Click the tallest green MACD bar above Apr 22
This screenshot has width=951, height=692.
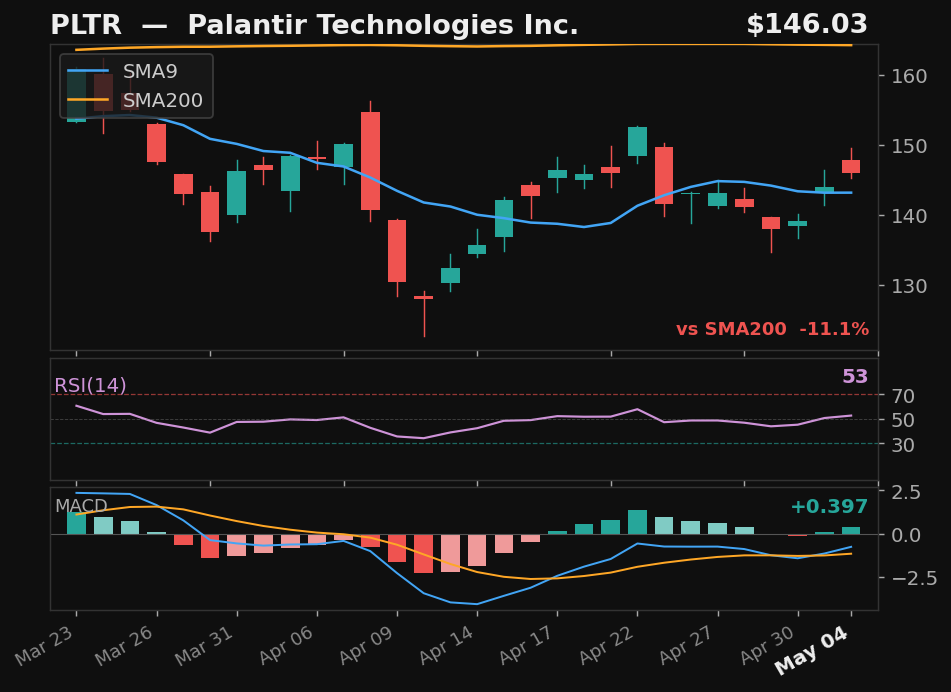click(x=637, y=522)
